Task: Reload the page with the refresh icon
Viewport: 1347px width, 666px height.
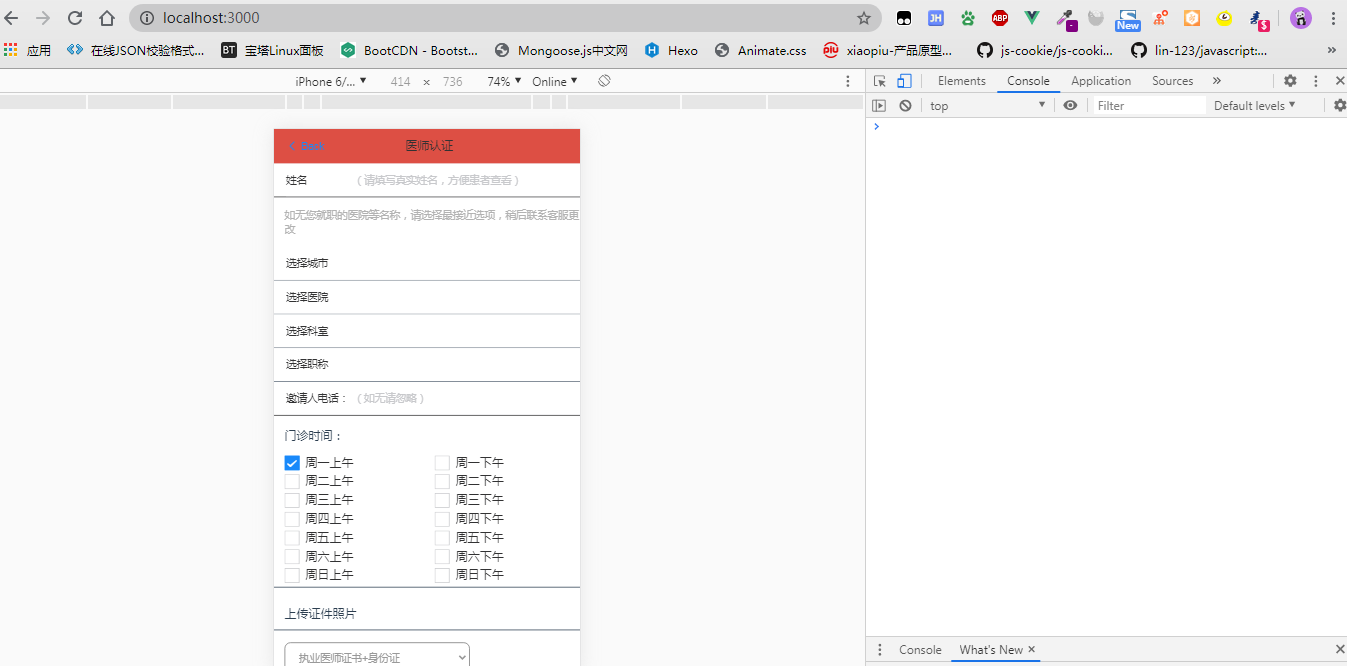Action: tap(75, 18)
